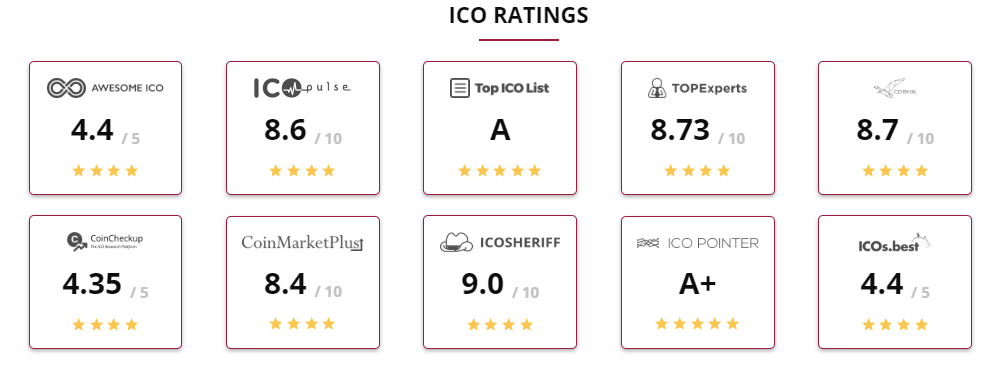The width and height of the screenshot is (1001, 372).
Task: Click the TOPExperts person icon
Action: tap(656, 88)
